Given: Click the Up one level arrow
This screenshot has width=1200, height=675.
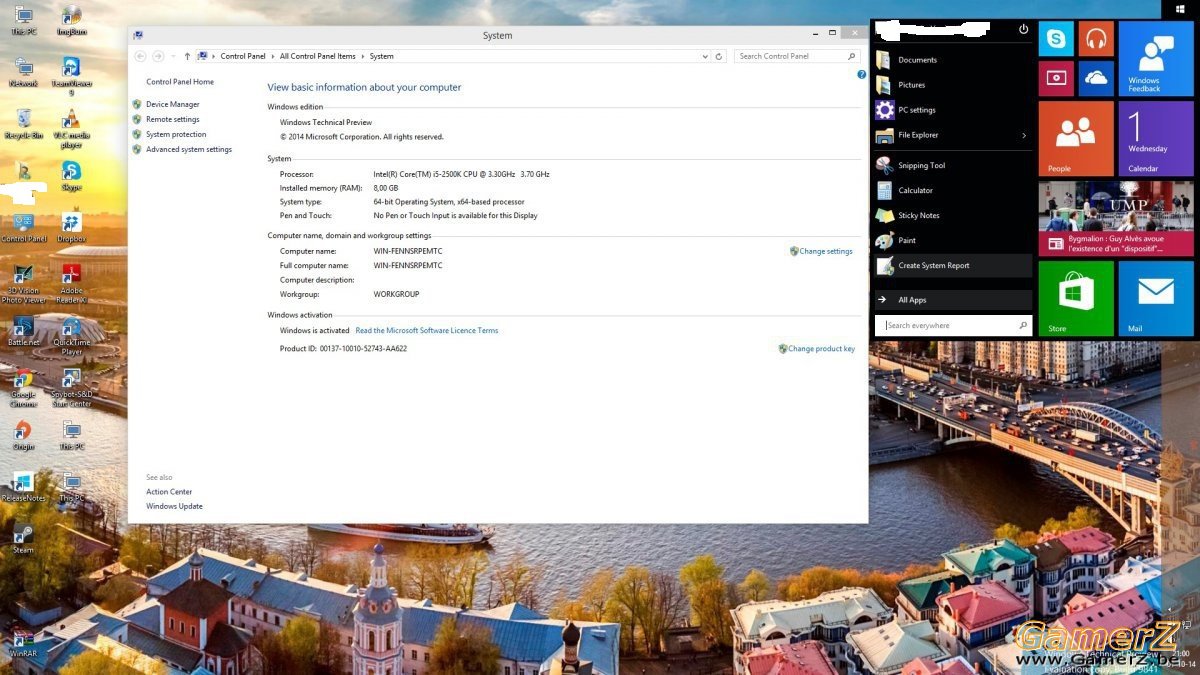Looking at the screenshot, I should 187,56.
